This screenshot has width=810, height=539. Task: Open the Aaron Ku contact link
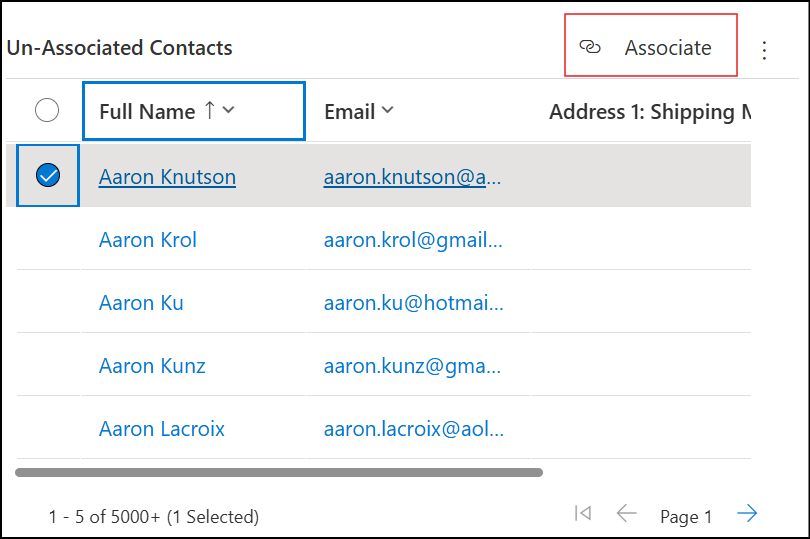point(141,303)
